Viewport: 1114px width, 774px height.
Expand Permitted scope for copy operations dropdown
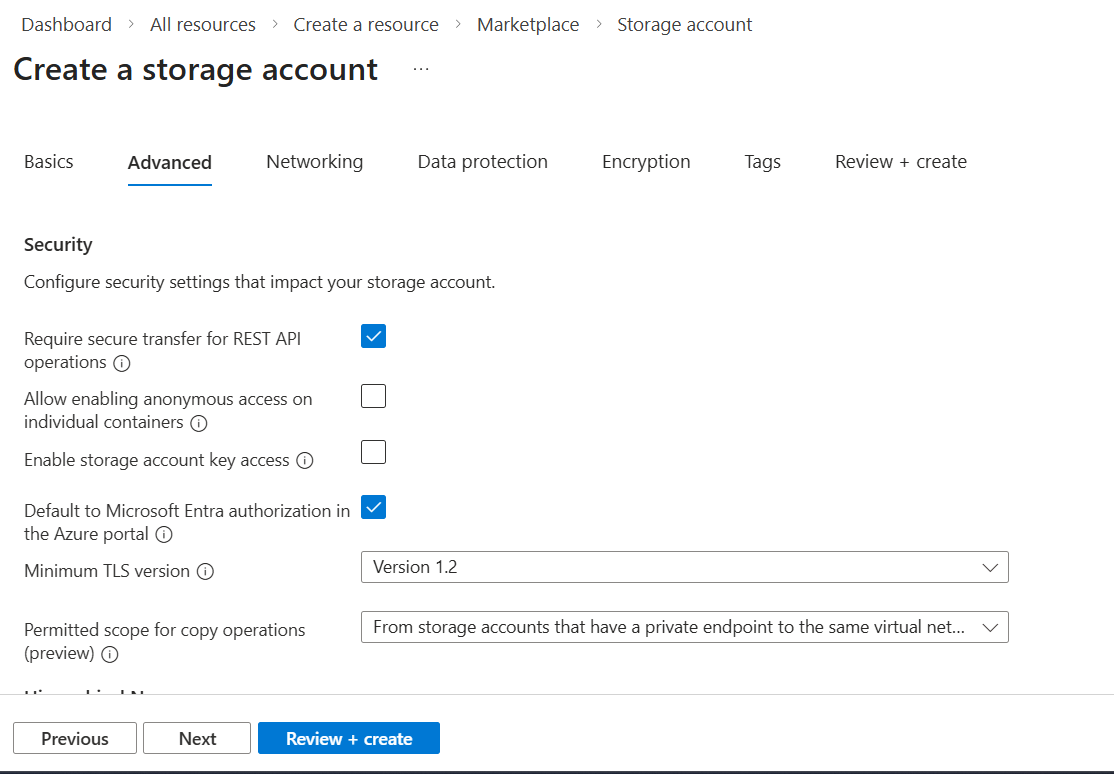coord(684,627)
